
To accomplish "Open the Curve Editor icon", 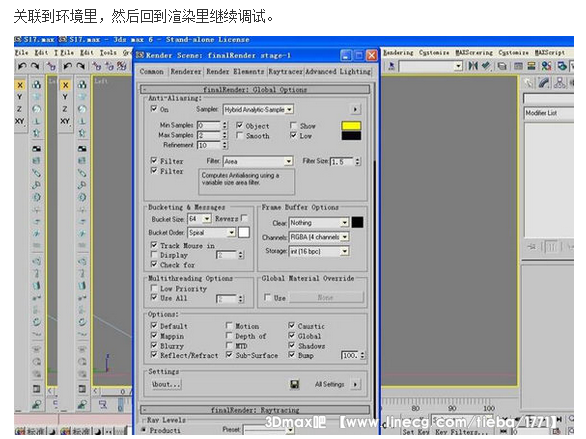I will click(518, 66).
